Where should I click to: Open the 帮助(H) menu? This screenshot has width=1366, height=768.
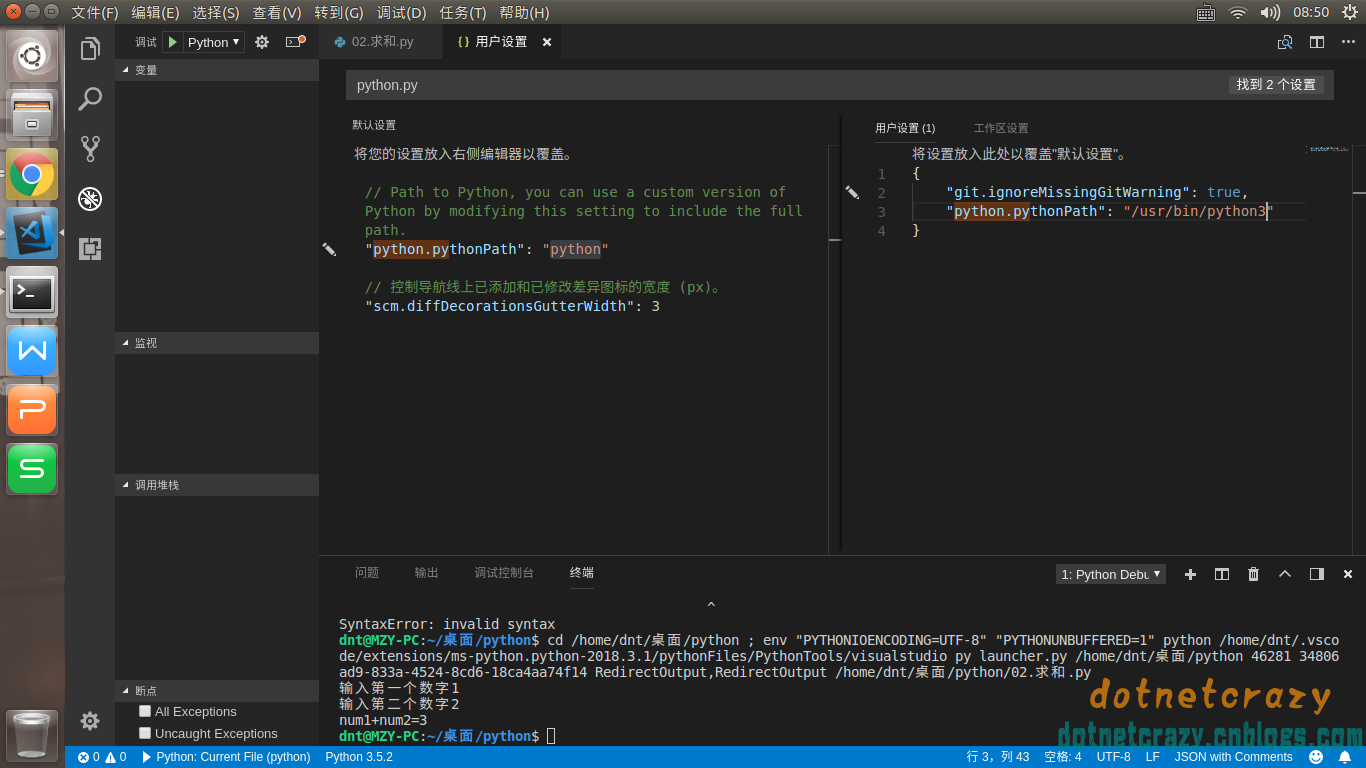click(524, 13)
